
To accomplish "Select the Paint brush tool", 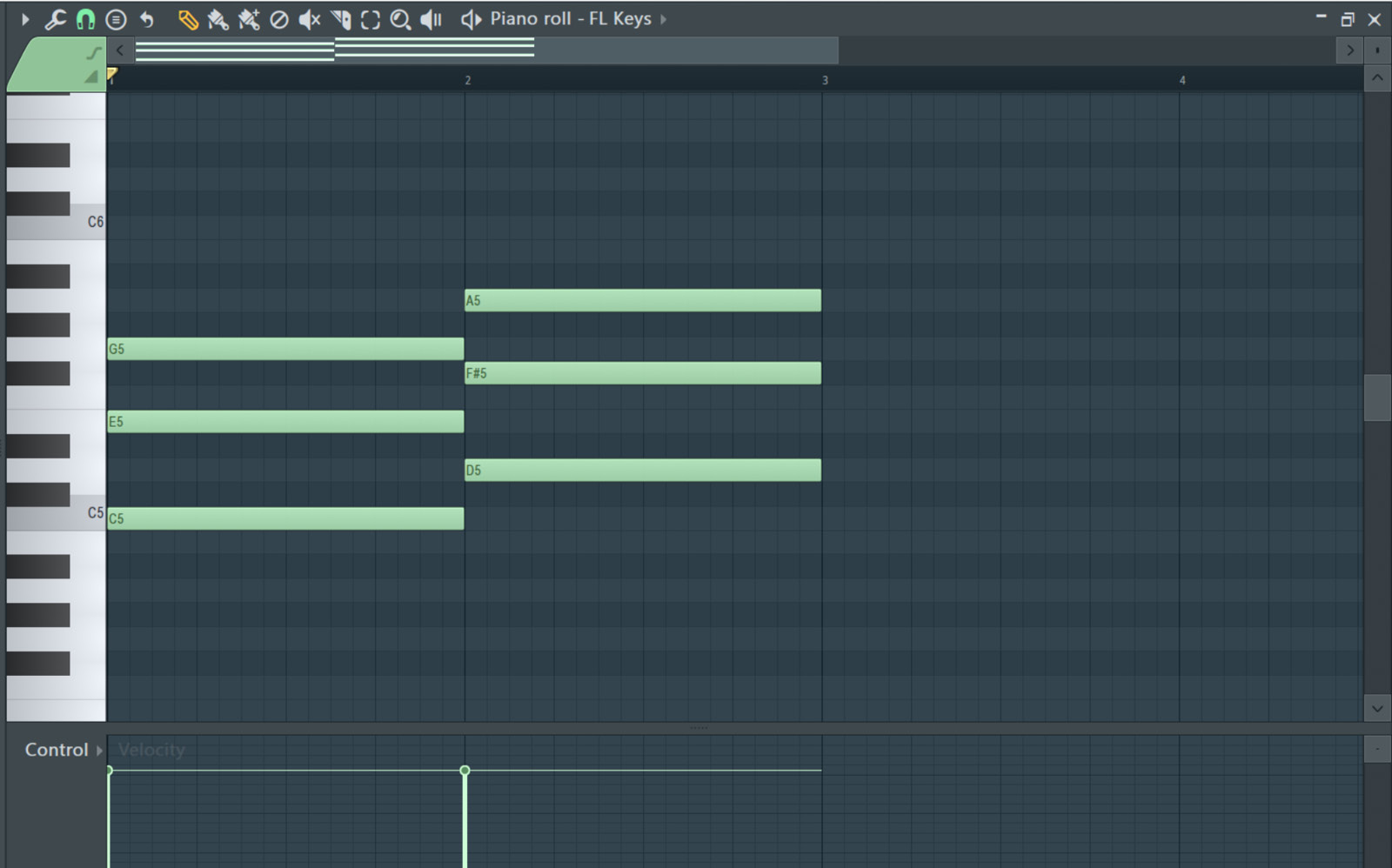I will (217, 19).
